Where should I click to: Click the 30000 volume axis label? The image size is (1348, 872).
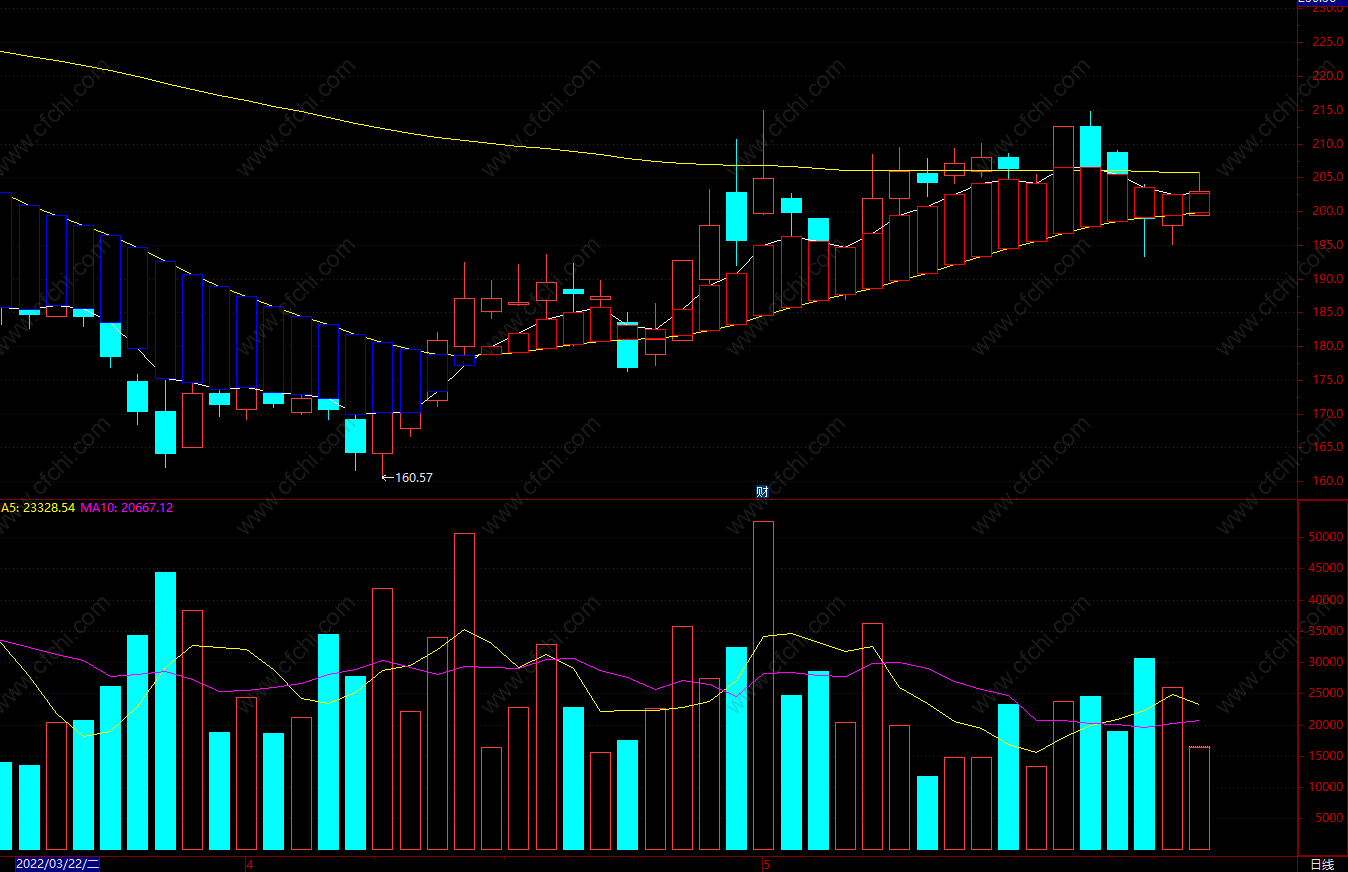click(1324, 662)
